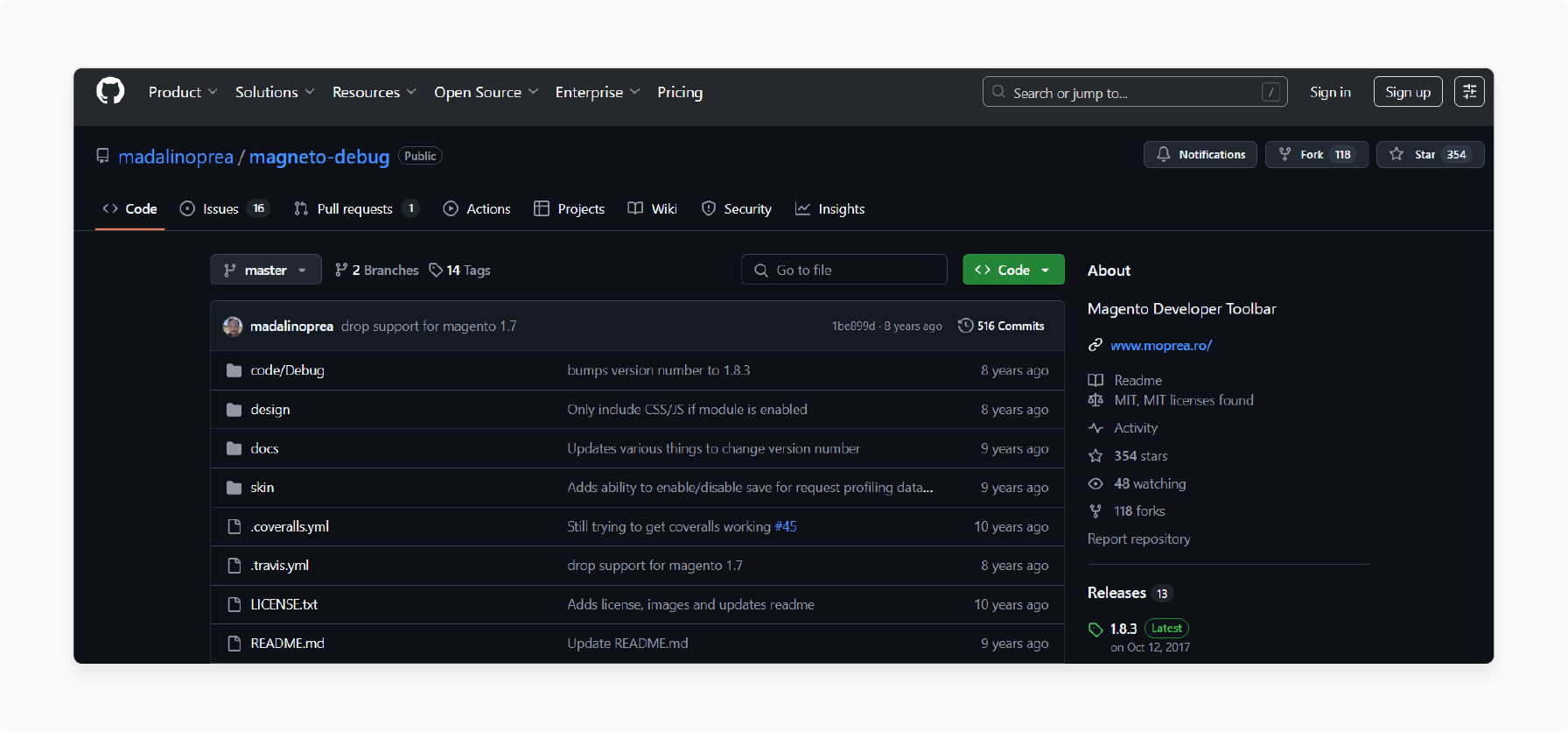Open the magneto-debug repository link
The height and width of the screenshot is (732, 1568).
[x=319, y=157]
